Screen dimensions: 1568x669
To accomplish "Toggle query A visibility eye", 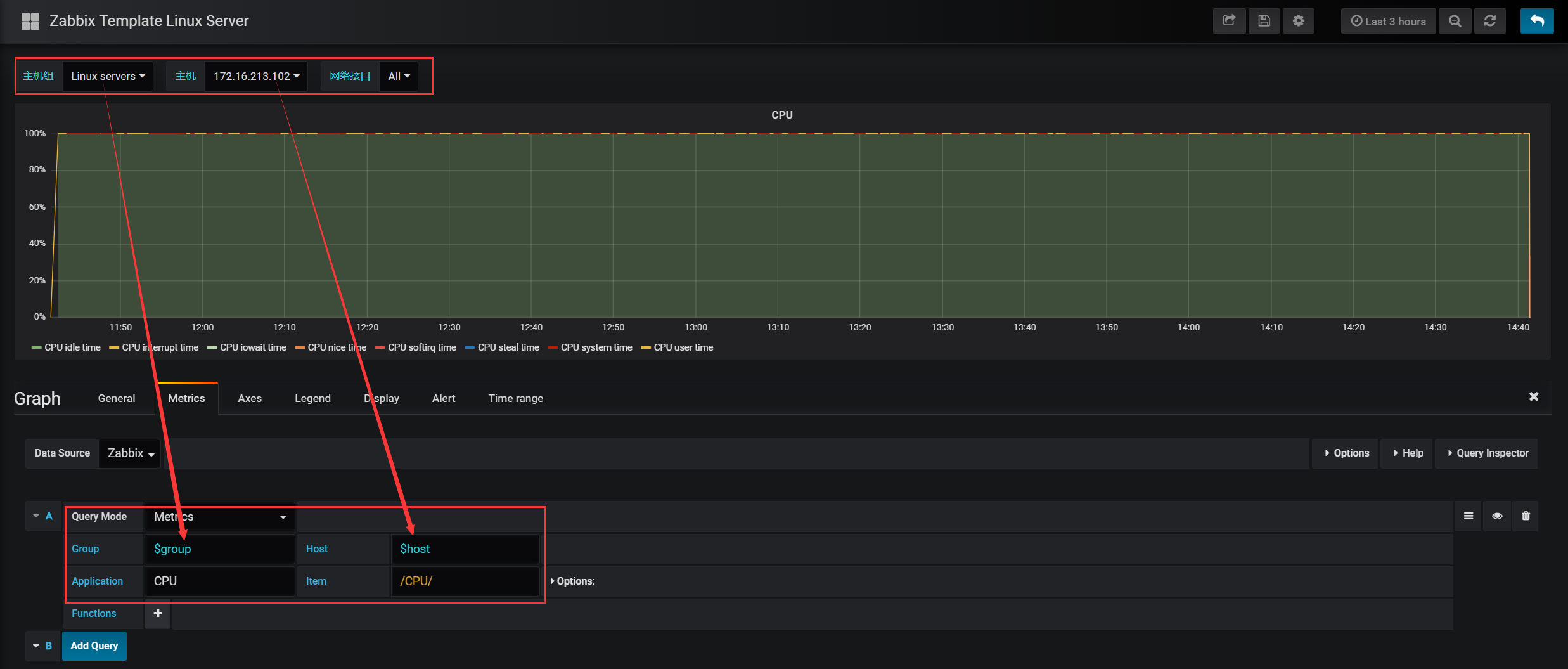I will (x=1497, y=516).
